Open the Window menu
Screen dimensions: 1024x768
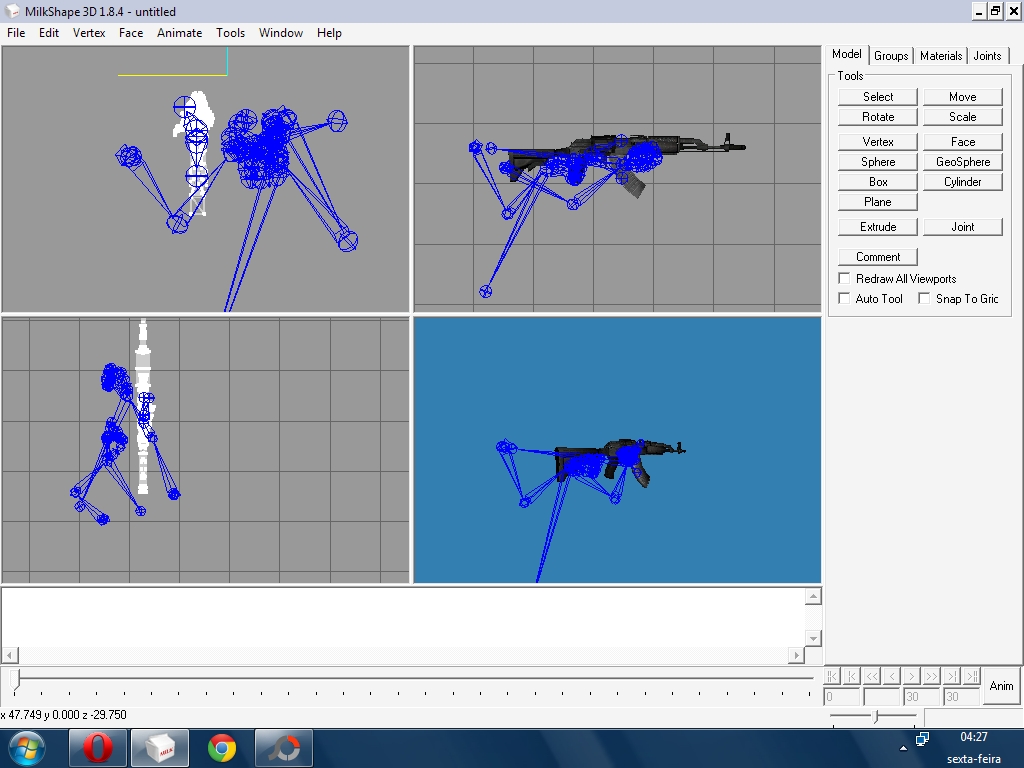click(x=281, y=33)
